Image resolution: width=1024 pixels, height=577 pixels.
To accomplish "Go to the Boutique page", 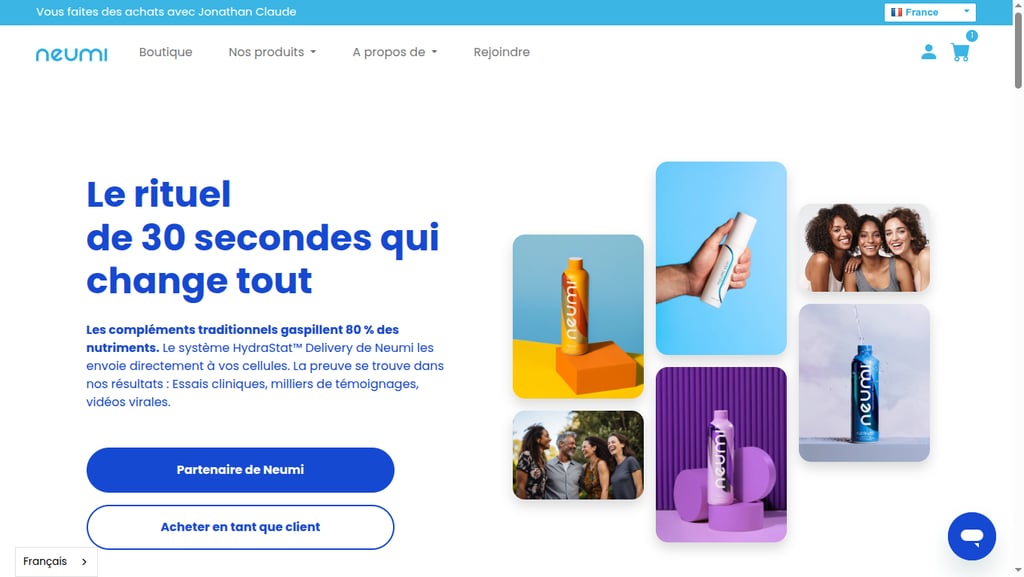I will pyautogui.click(x=165, y=52).
